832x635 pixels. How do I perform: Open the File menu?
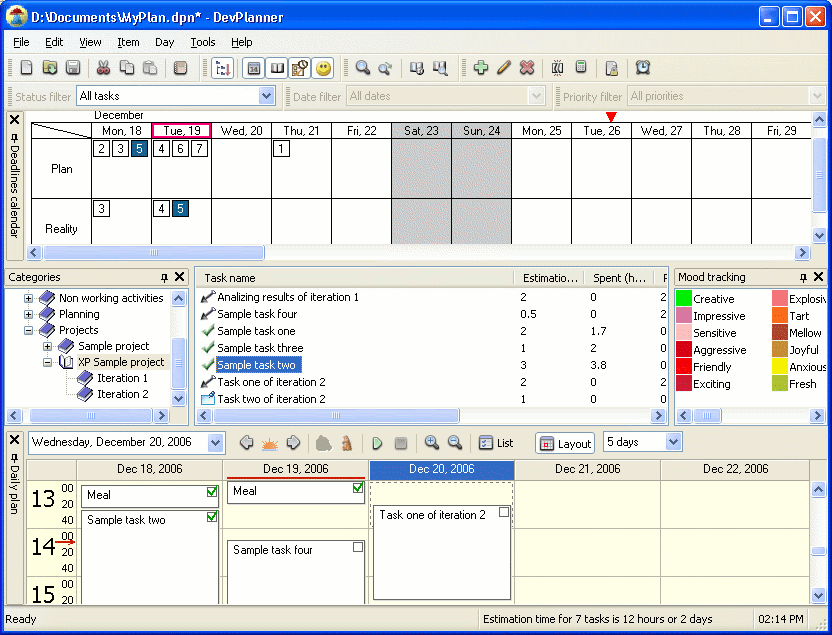pos(21,42)
